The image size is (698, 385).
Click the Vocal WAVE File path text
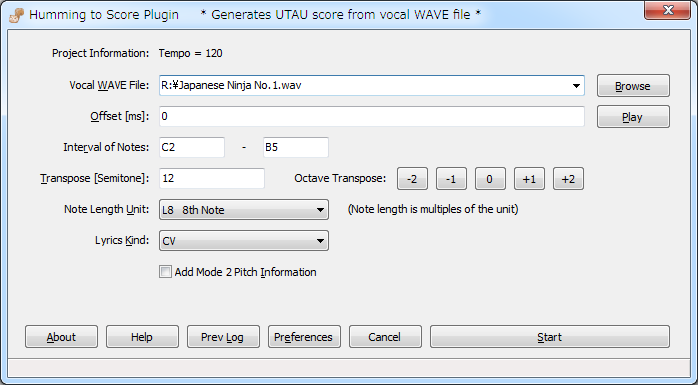(x=231, y=85)
